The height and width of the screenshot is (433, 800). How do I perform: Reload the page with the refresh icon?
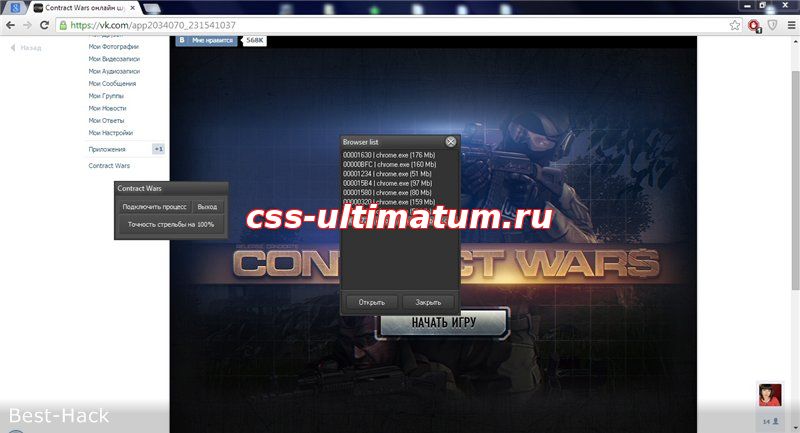(x=44, y=25)
